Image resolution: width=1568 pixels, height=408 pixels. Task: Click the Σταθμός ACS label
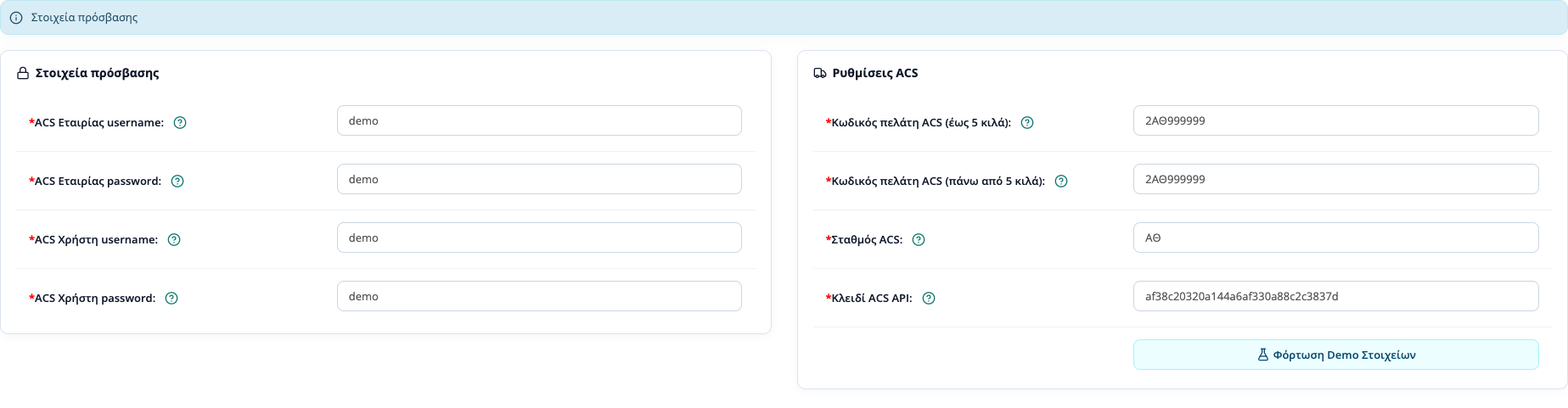click(864, 240)
